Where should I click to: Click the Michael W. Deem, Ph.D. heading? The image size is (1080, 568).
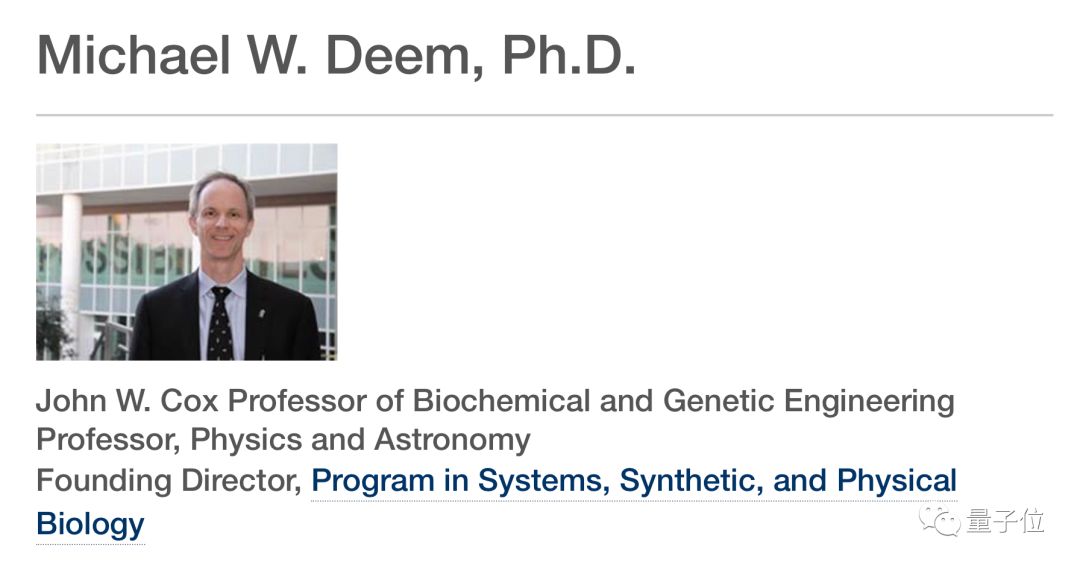336,54
